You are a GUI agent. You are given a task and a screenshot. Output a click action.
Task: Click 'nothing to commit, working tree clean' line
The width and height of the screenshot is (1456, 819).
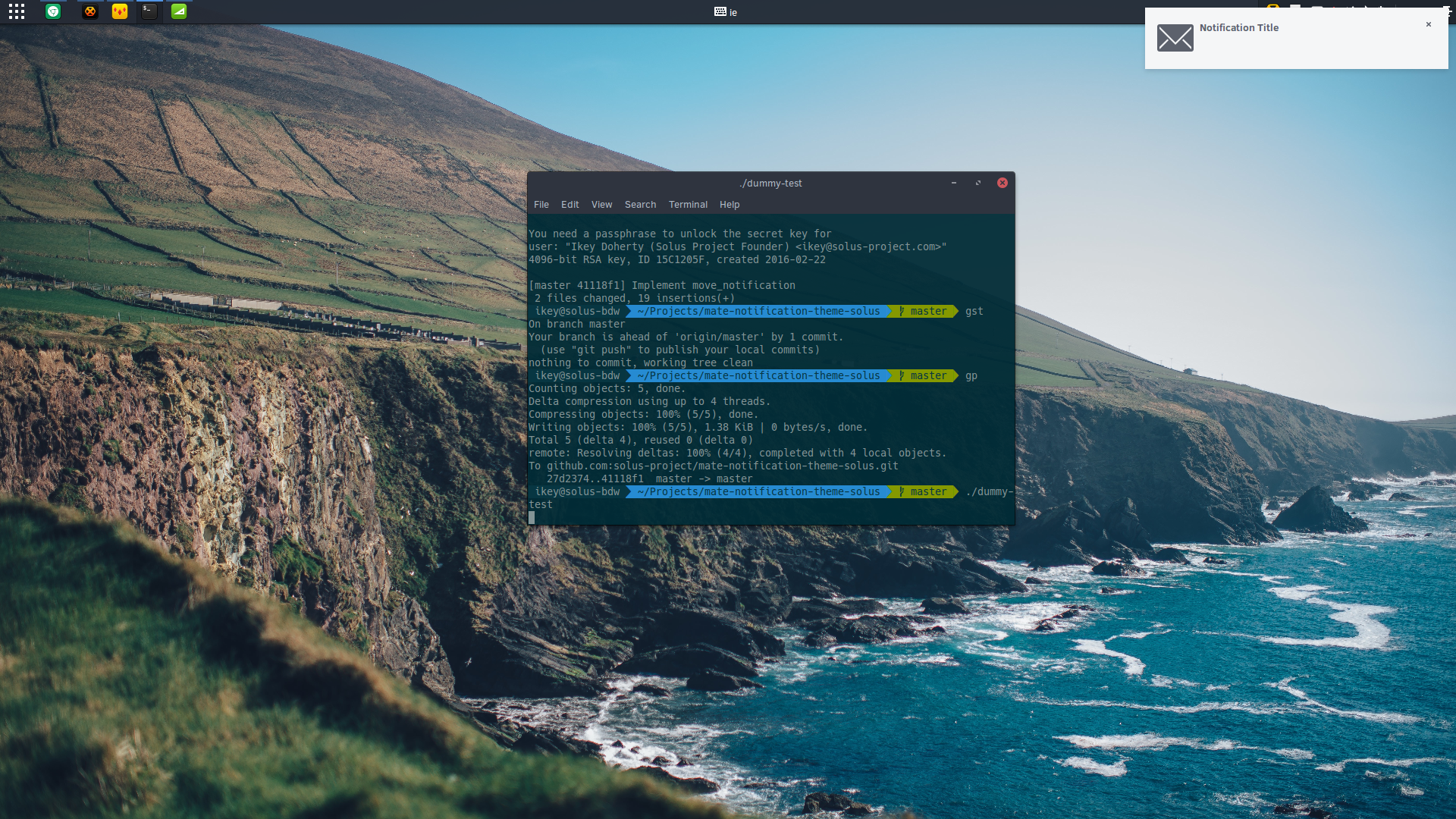[x=641, y=363]
